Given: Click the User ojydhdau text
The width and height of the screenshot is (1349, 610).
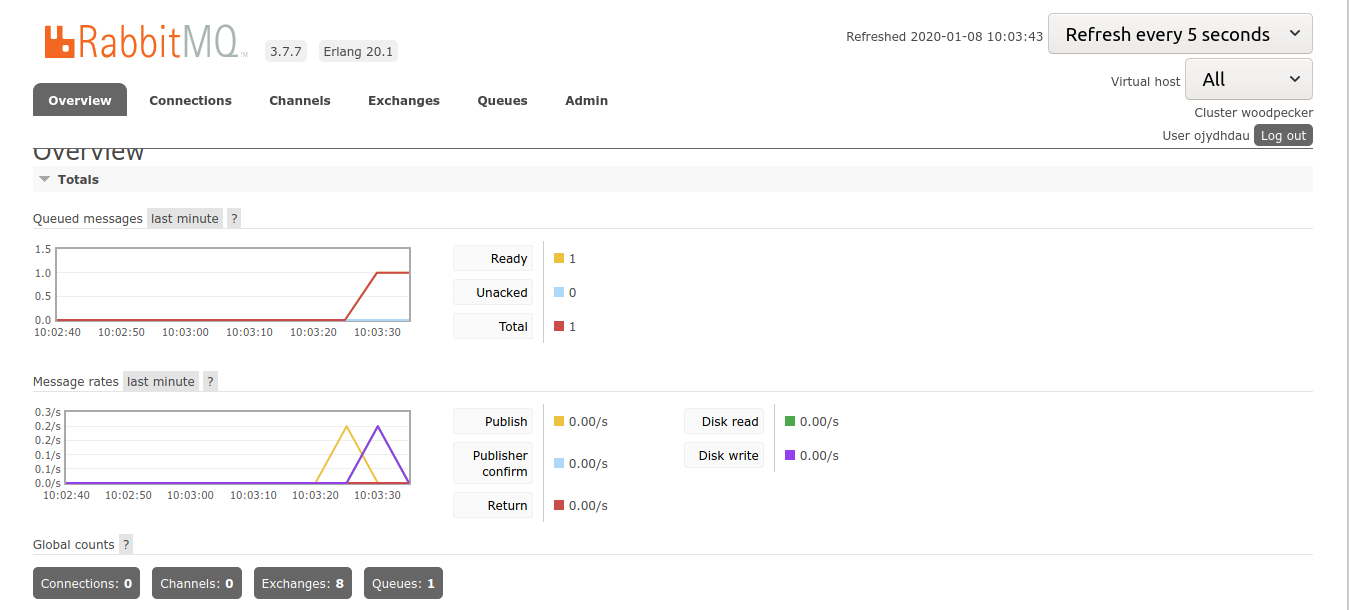Looking at the screenshot, I should point(1206,135).
